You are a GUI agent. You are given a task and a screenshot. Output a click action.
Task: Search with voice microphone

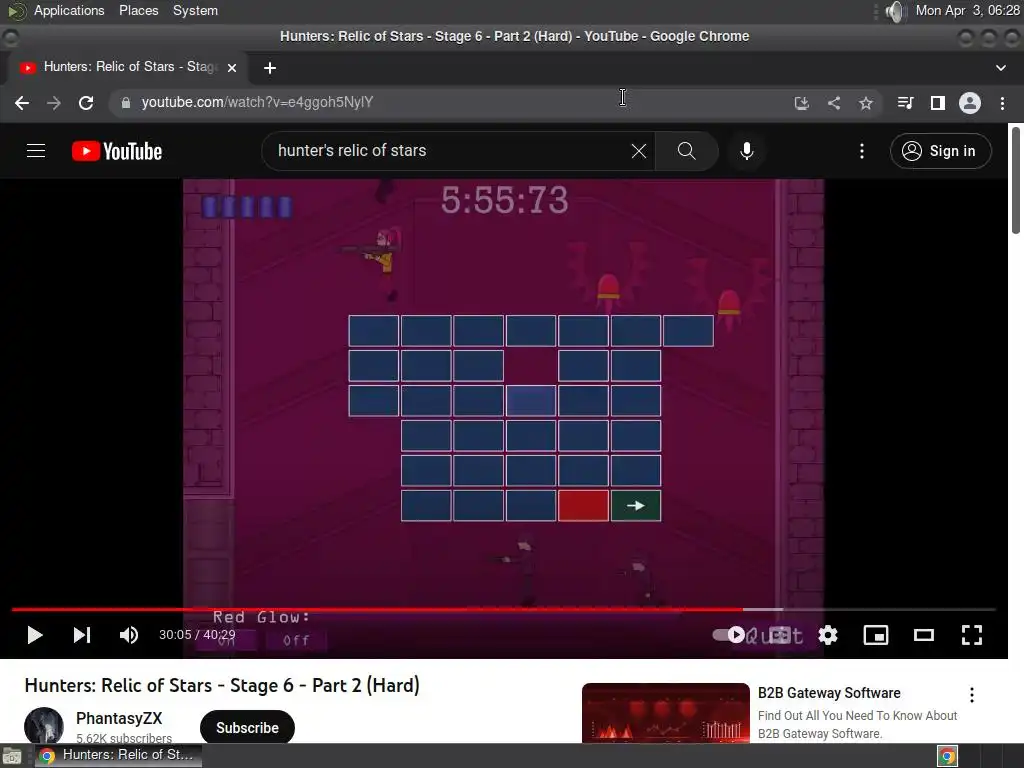(x=747, y=151)
